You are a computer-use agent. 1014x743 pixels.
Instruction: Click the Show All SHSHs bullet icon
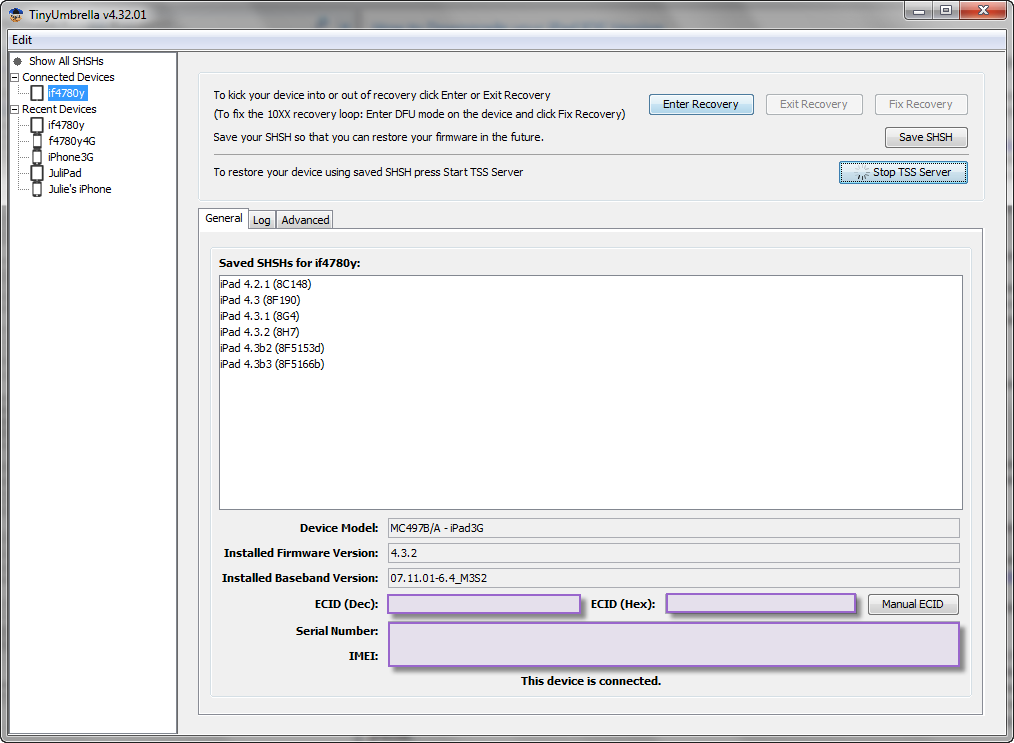(x=17, y=61)
